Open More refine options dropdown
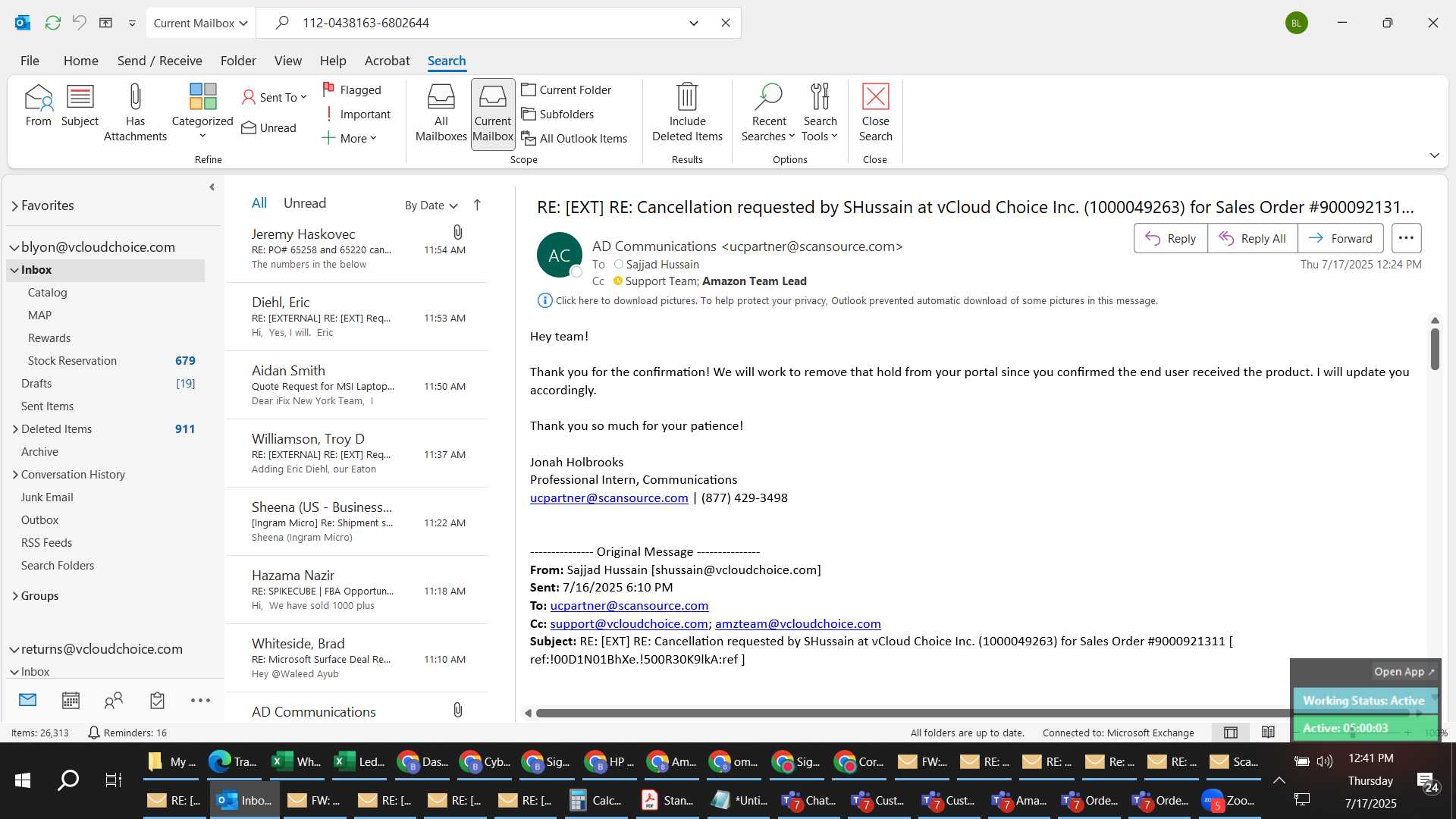The height and width of the screenshot is (819, 1456). (350, 138)
